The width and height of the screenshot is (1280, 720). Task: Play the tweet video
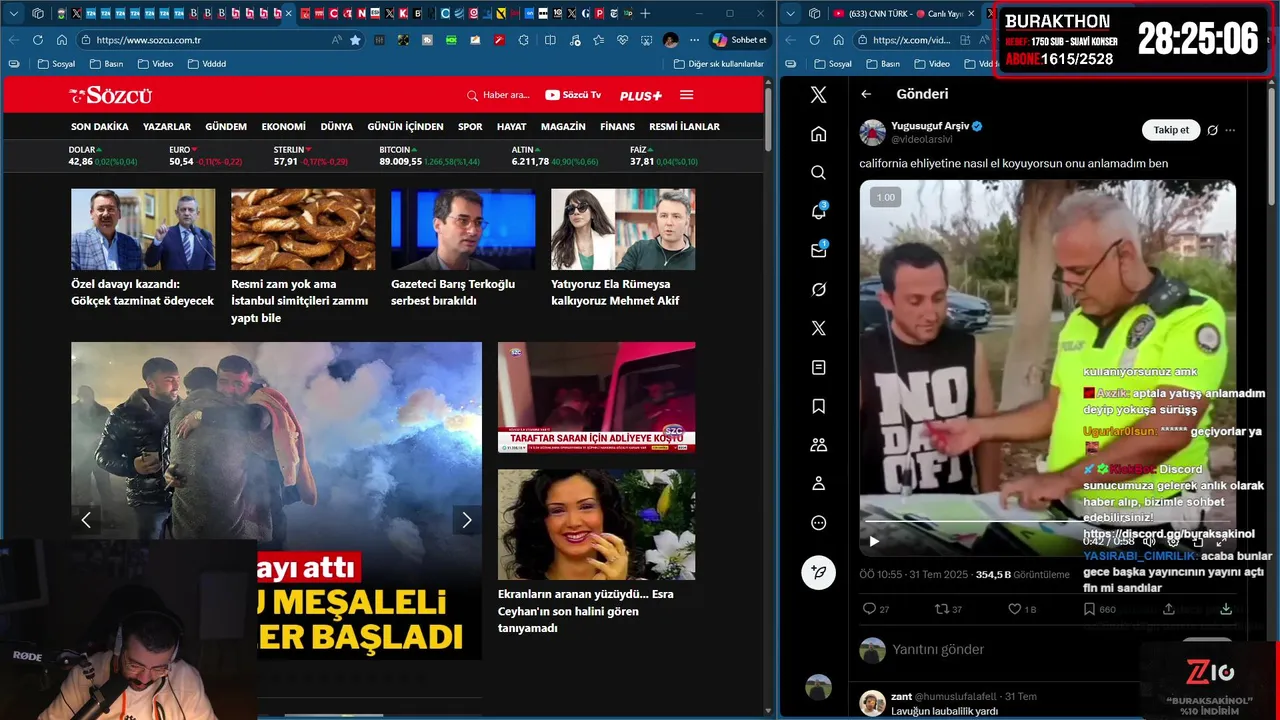[874, 541]
